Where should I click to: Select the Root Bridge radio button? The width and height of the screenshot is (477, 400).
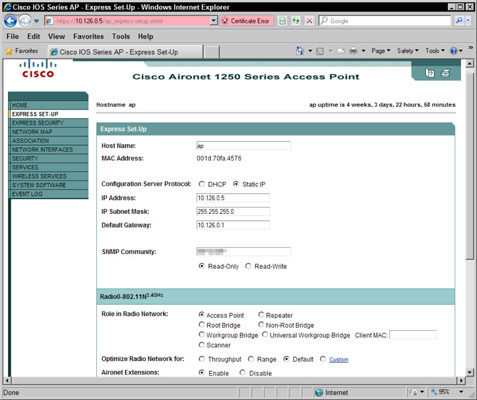[201, 324]
